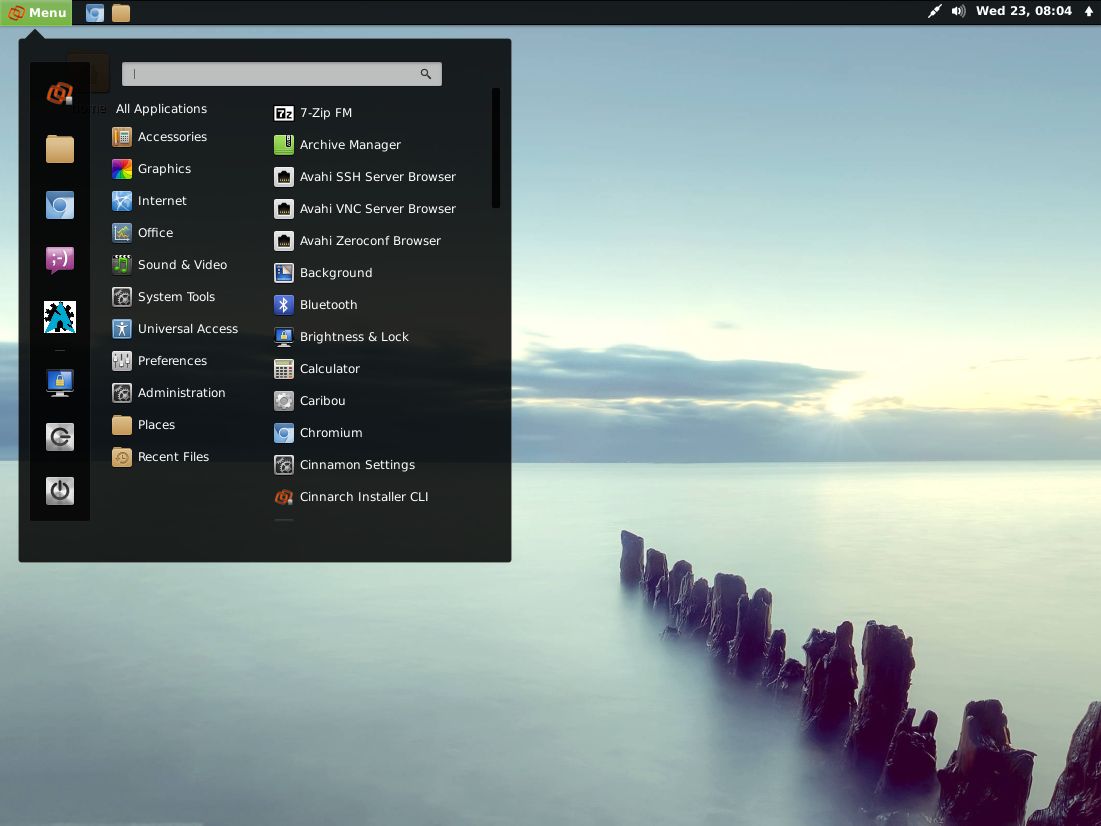Launch the Calculator app

coord(329,369)
